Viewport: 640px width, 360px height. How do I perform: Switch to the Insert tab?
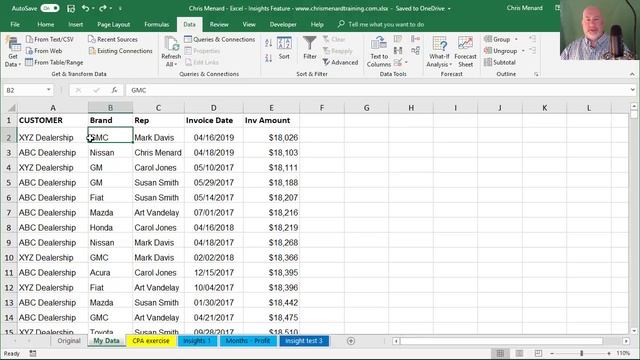click(76, 24)
